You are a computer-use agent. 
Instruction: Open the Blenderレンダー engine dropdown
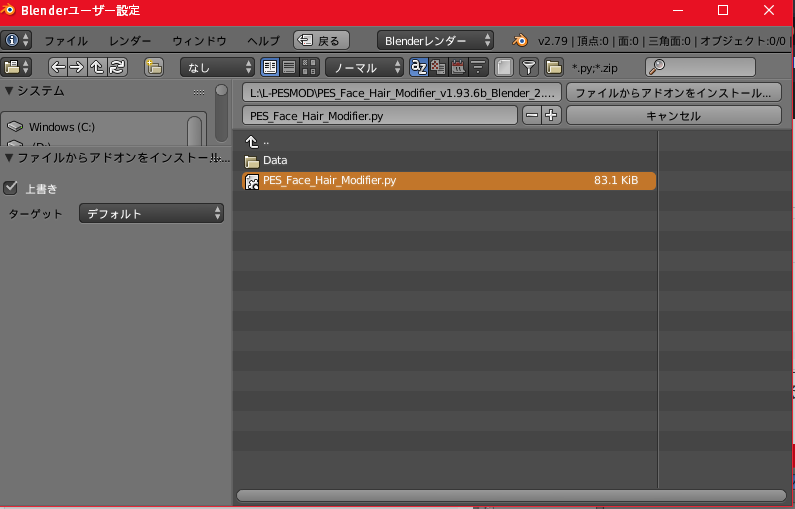coord(435,41)
